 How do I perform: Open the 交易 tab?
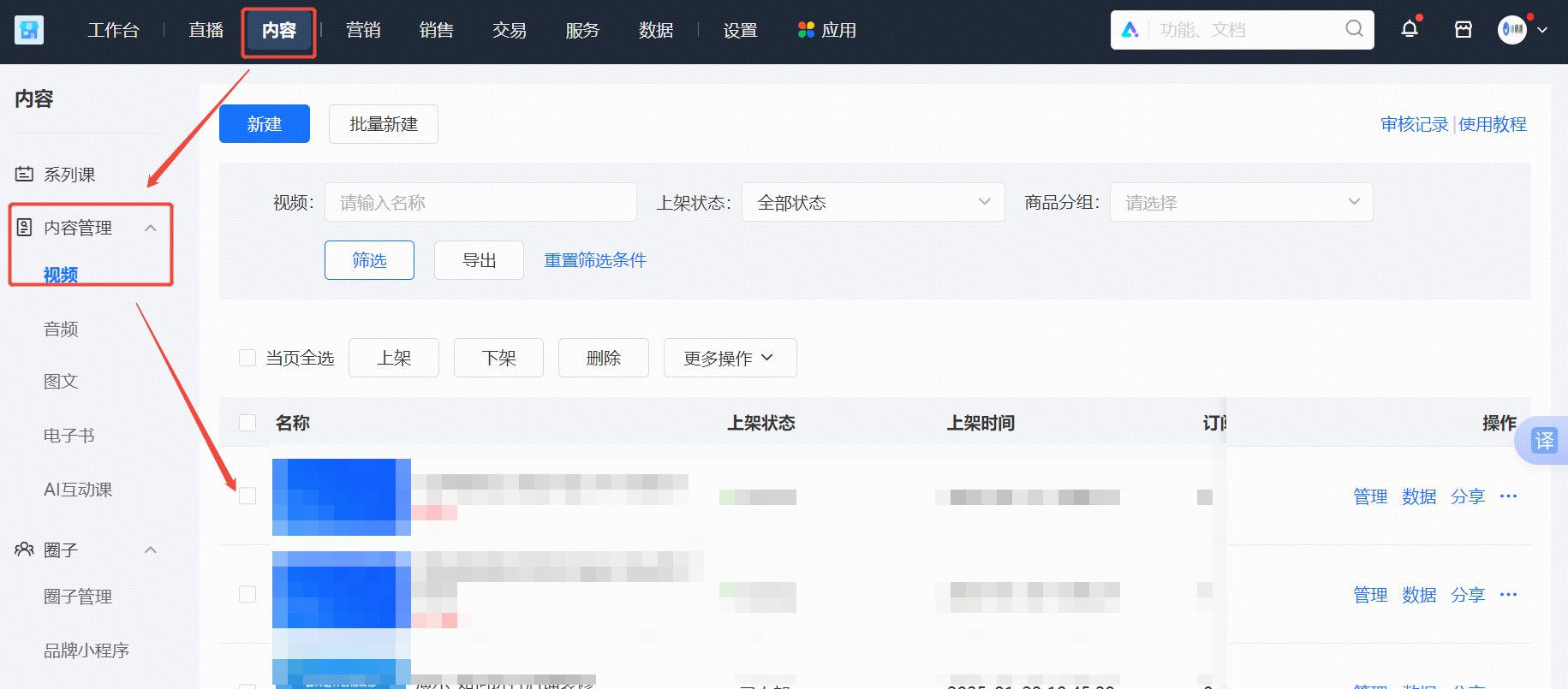(510, 30)
